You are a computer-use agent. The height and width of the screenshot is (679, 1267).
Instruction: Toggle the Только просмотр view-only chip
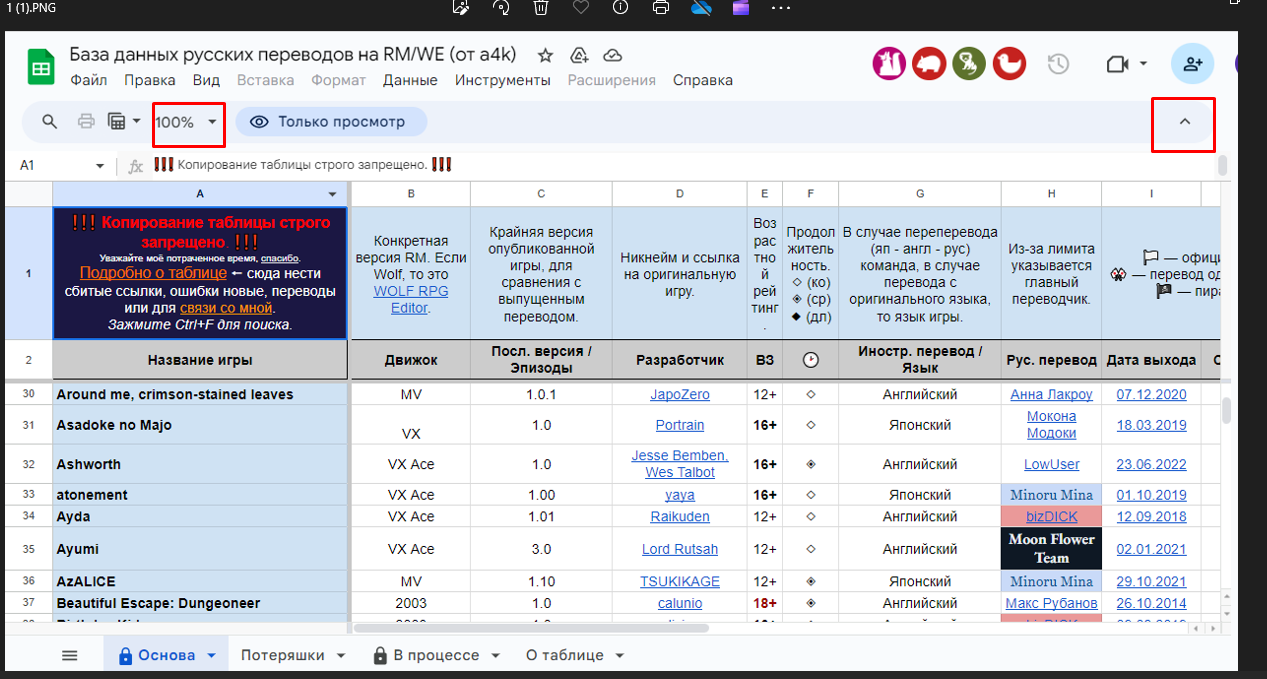click(x=331, y=122)
